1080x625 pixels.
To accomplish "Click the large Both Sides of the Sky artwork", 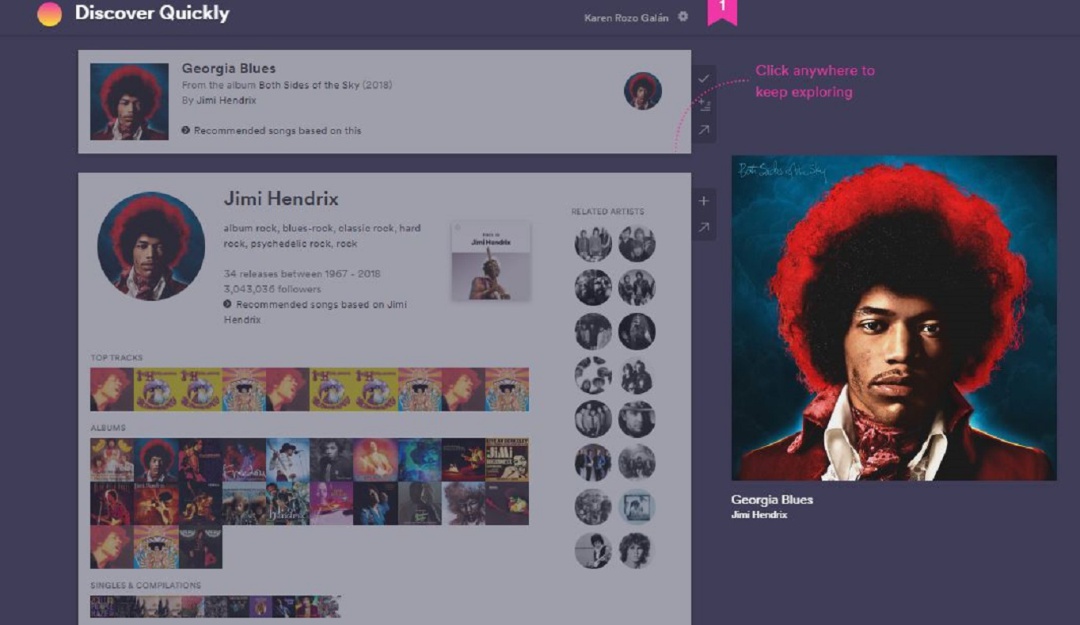I will click(x=893, y=318).
